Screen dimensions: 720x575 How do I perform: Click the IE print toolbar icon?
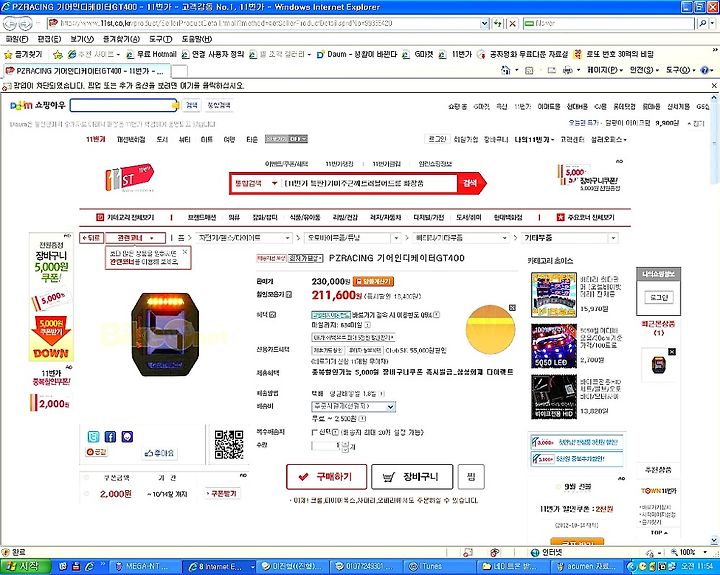coord(568,70)
